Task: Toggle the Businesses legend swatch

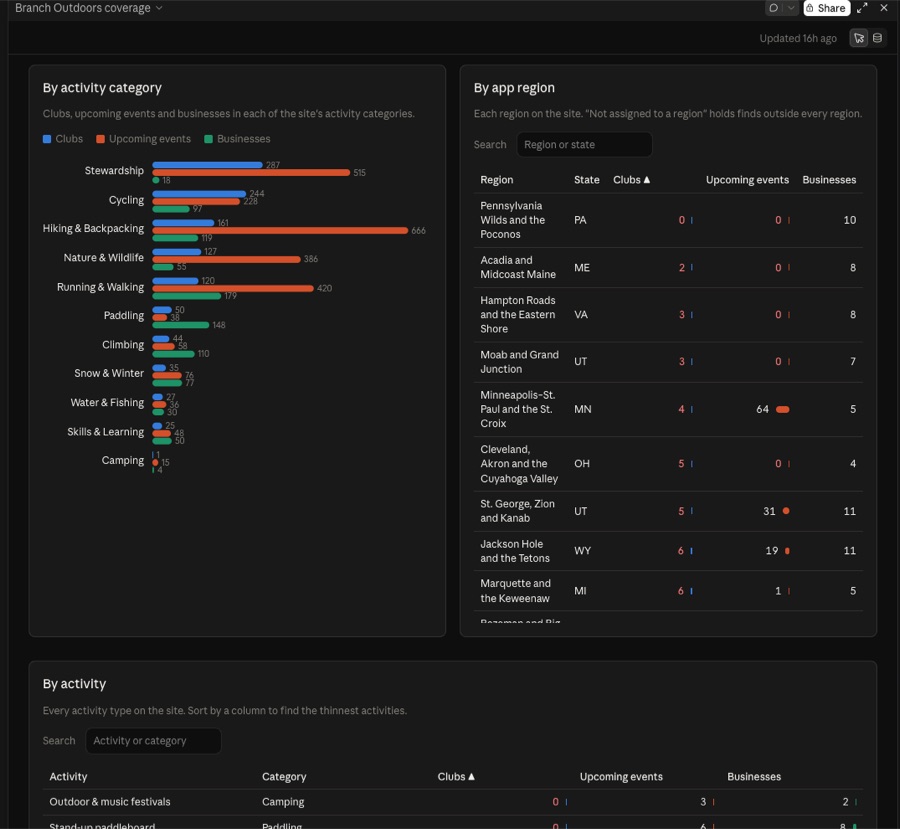Action: pos(208,139)
